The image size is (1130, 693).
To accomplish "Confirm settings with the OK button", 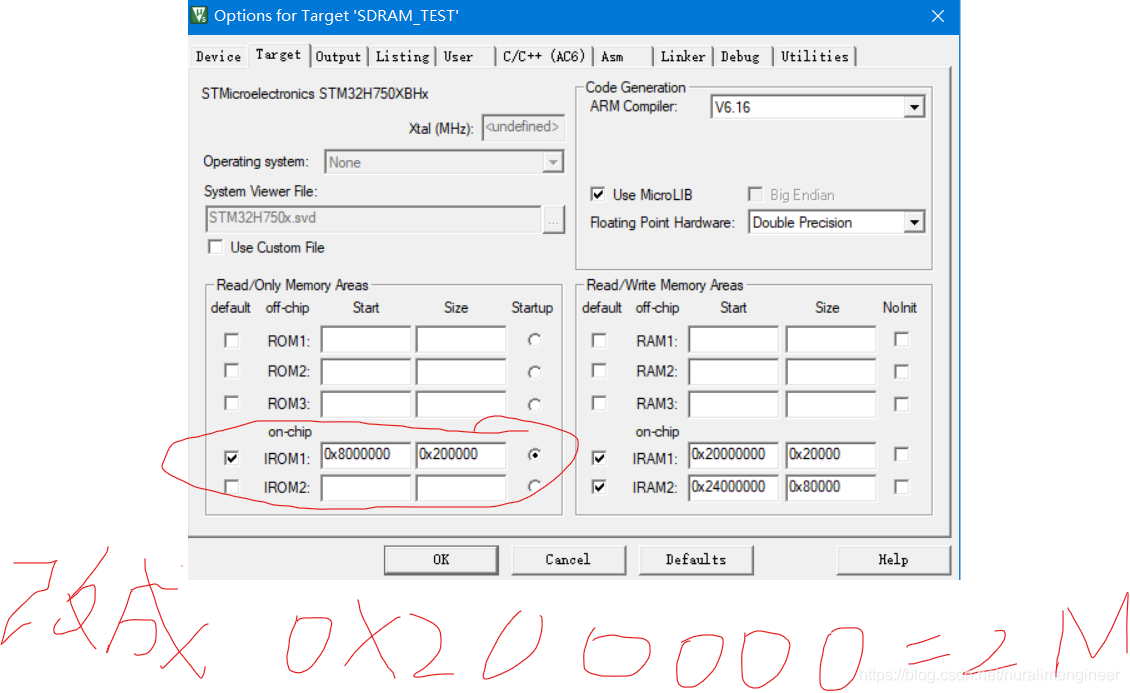I will pyautogui.click(x=441, y=560).
